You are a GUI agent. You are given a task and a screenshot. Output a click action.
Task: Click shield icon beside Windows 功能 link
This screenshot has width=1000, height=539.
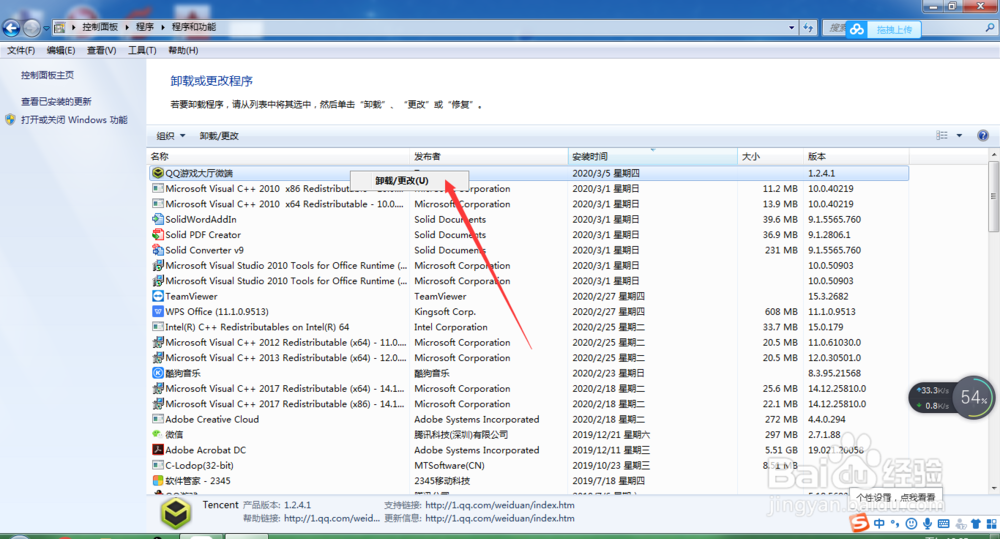[10, 119]
